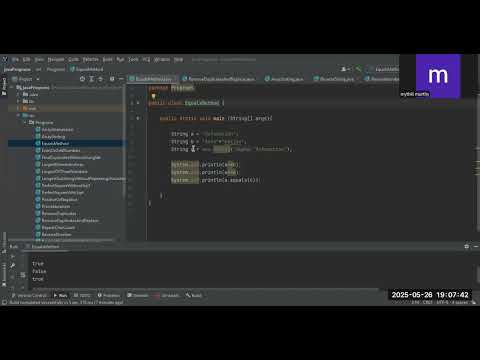The height and width of the screenshot is (360, 480).
Task: Click the run gutter arrow beside main method
Action: click(x=138, y=118)
